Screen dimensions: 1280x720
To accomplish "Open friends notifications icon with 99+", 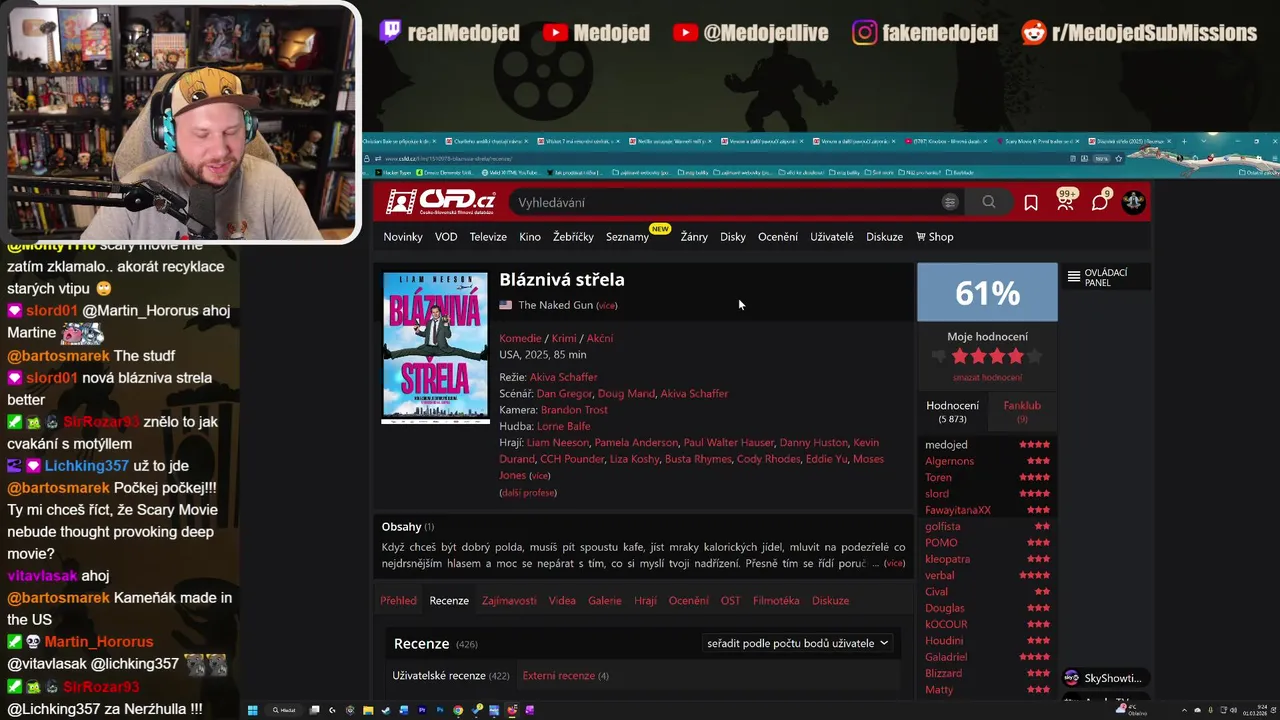I will 1065,201.
